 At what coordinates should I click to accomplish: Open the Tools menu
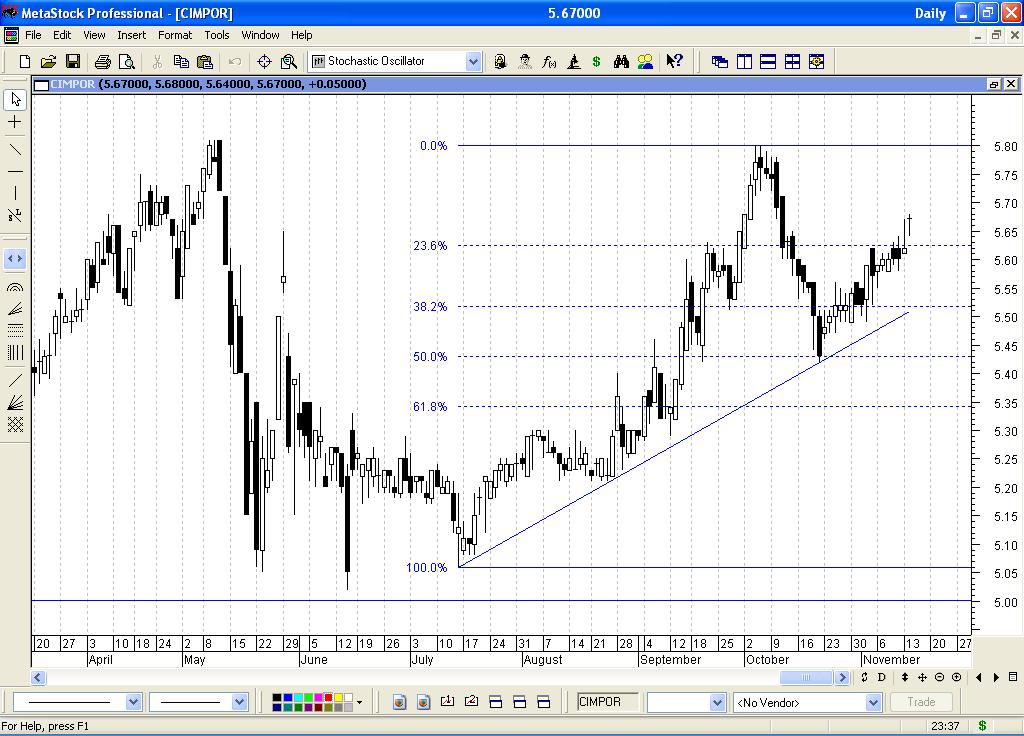point(217,35)
